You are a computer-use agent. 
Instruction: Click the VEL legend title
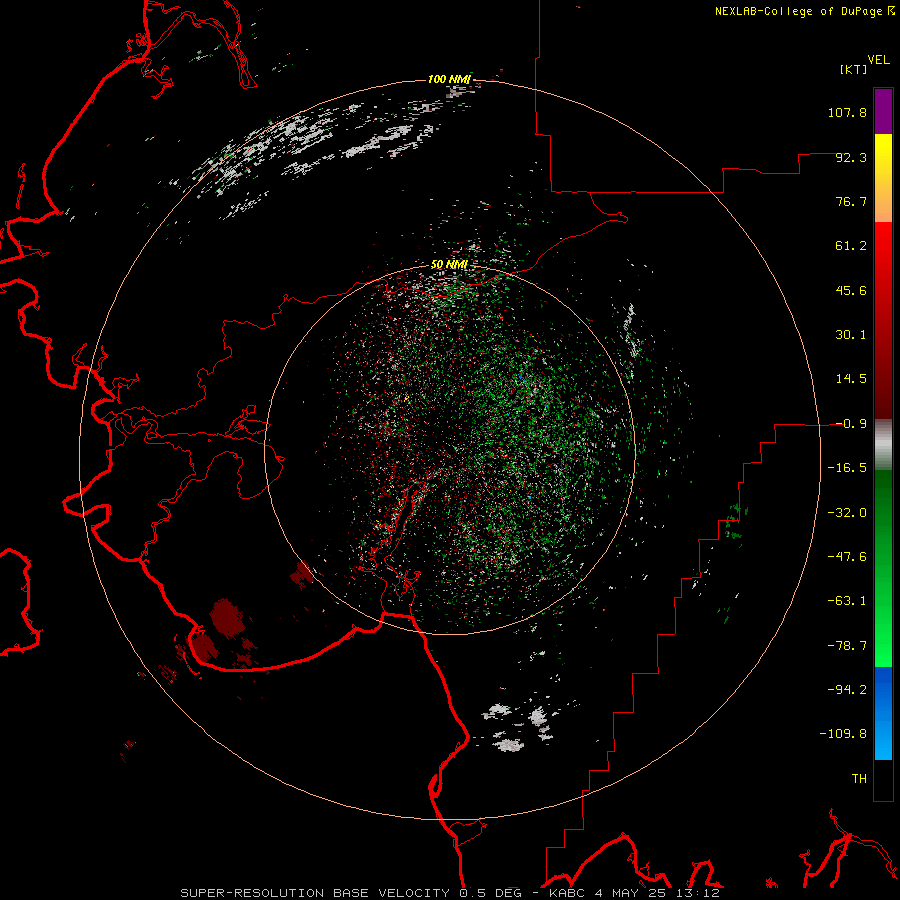click(x=878, y=60)
